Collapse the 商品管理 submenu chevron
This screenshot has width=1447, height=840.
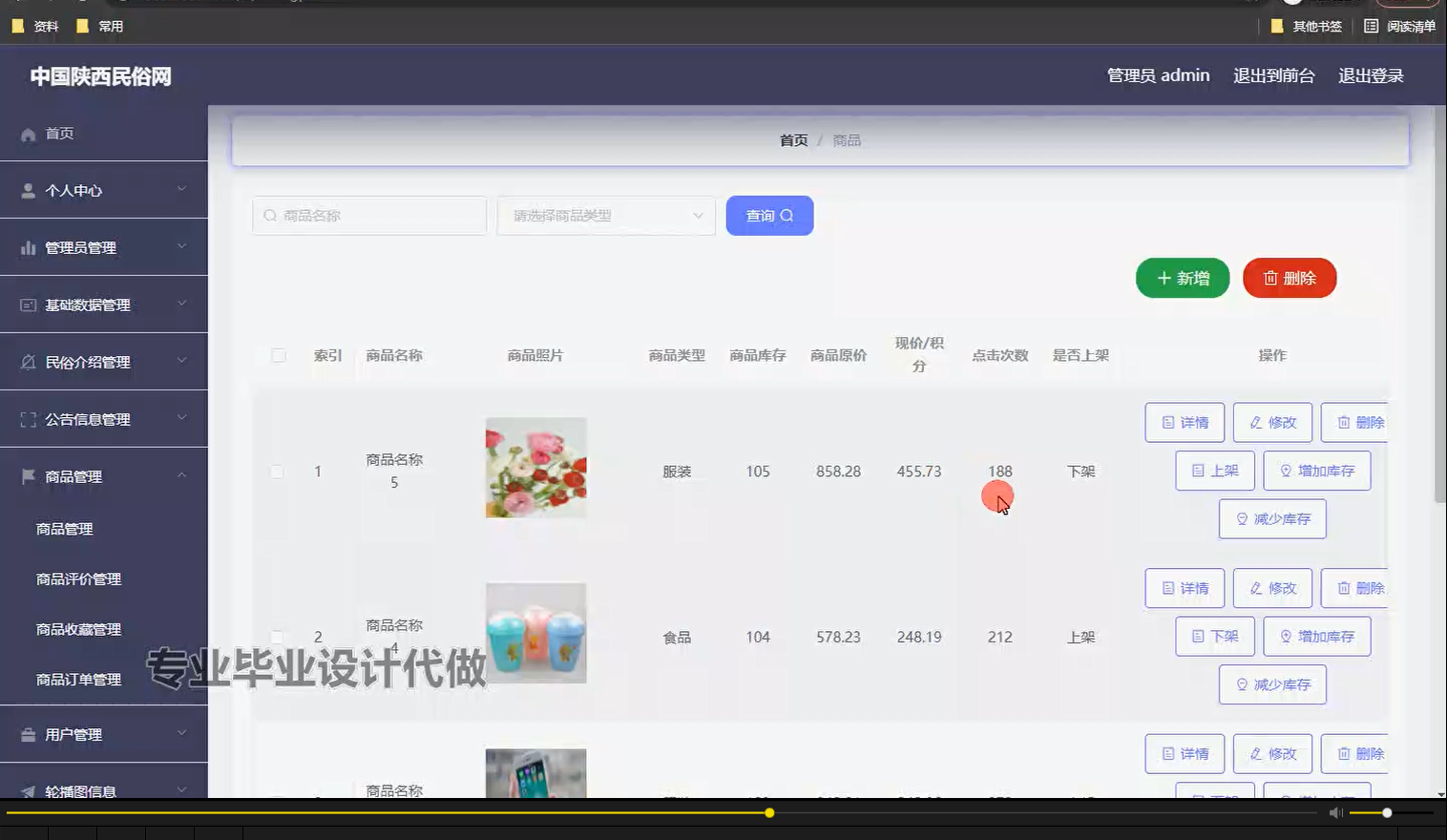(x=182, y=474)
